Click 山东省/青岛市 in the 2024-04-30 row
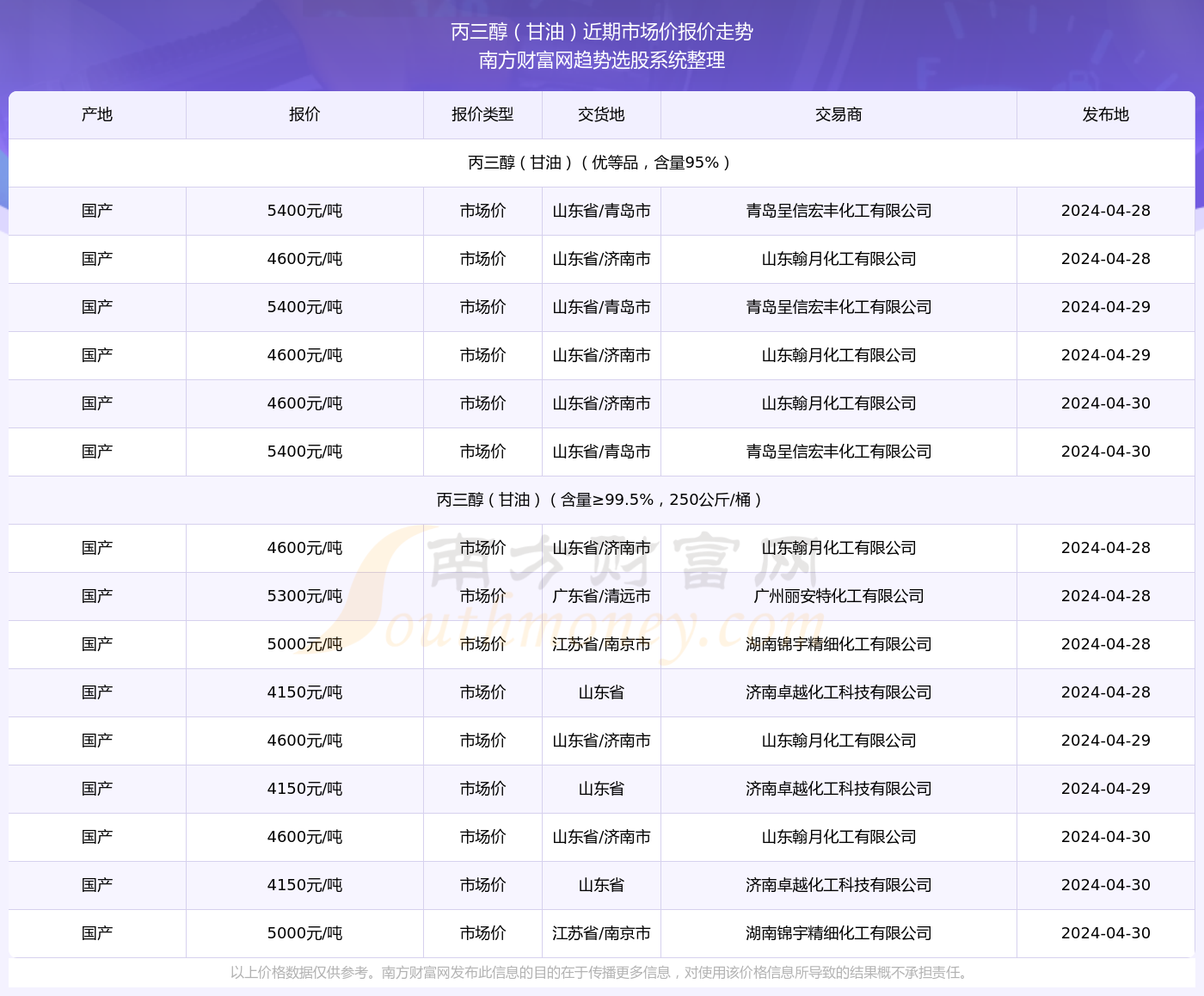Viewport: 1204px width, 996px height. click(601, 452)
